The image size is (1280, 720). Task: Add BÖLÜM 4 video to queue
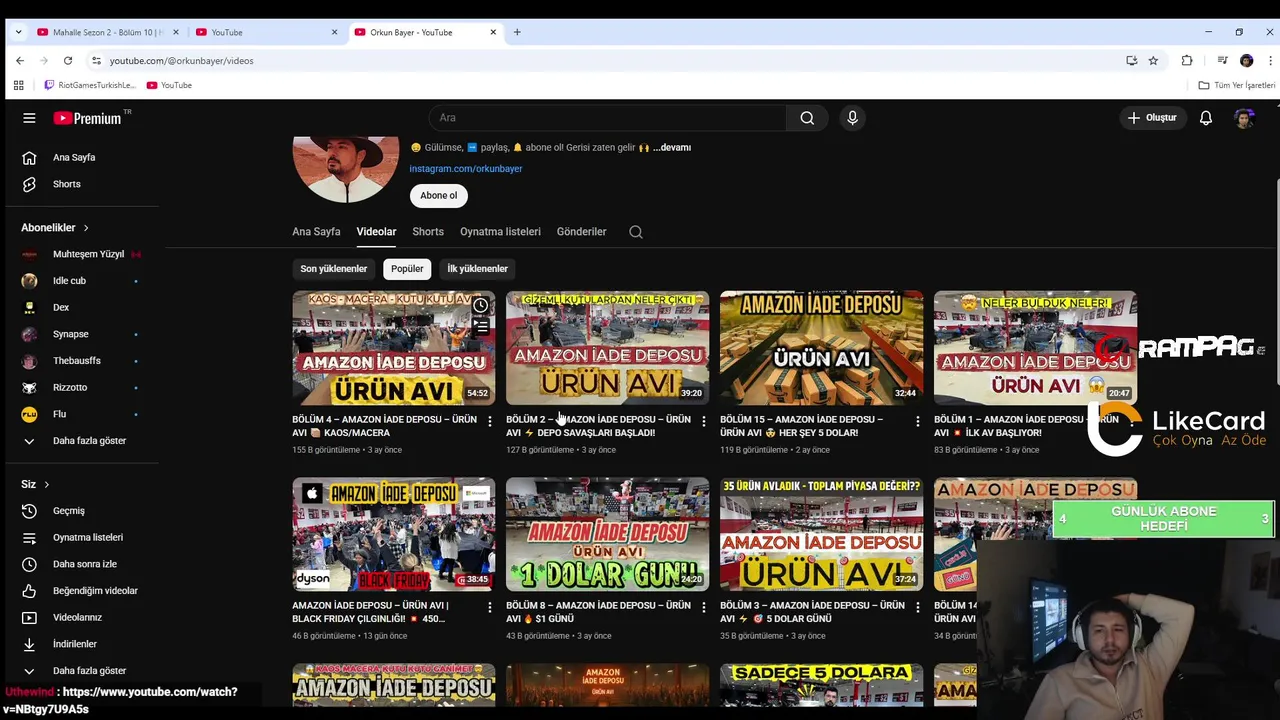(x=481, y=326)
